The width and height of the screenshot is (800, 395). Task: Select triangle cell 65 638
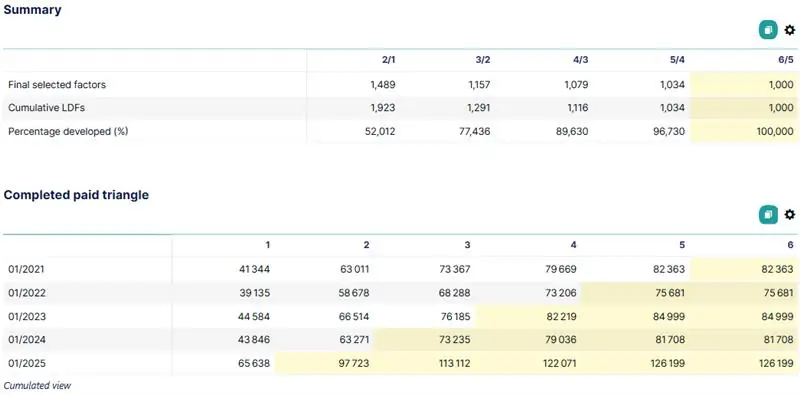[255, 363]
